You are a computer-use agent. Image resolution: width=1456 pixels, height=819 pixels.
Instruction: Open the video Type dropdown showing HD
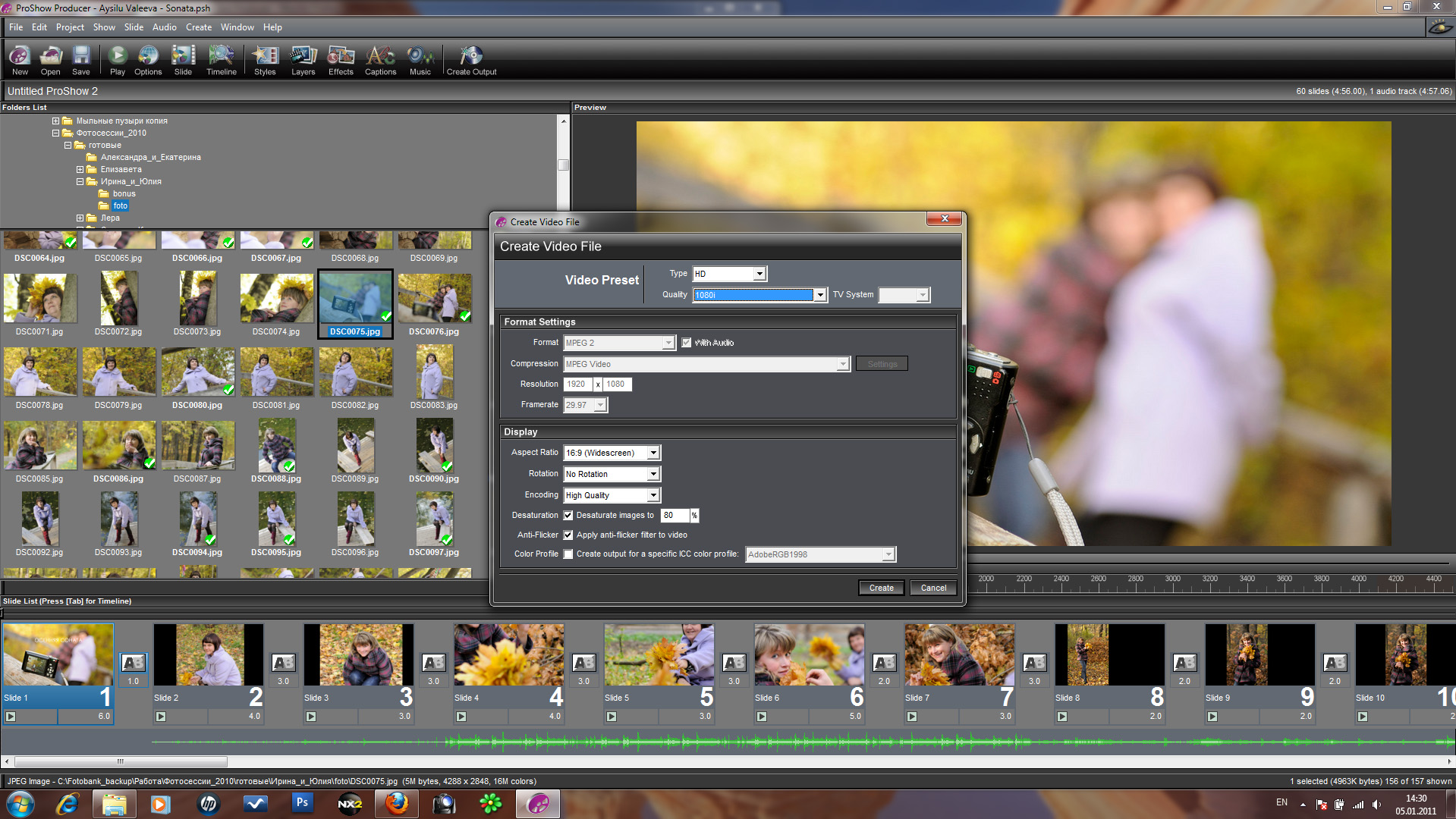730,274
